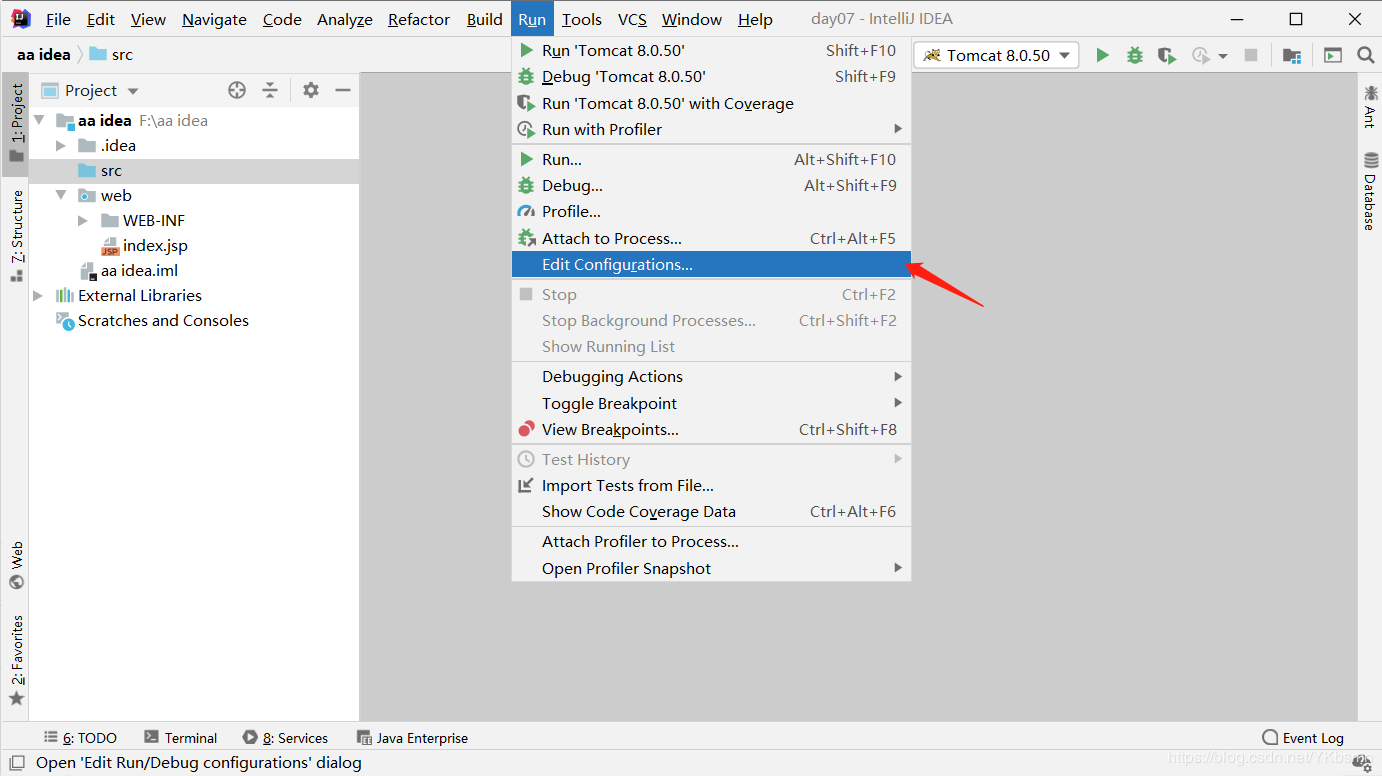1382x776 pixels.
Task: Select Edit Configurations... menu item
Action: coord(711,264)
